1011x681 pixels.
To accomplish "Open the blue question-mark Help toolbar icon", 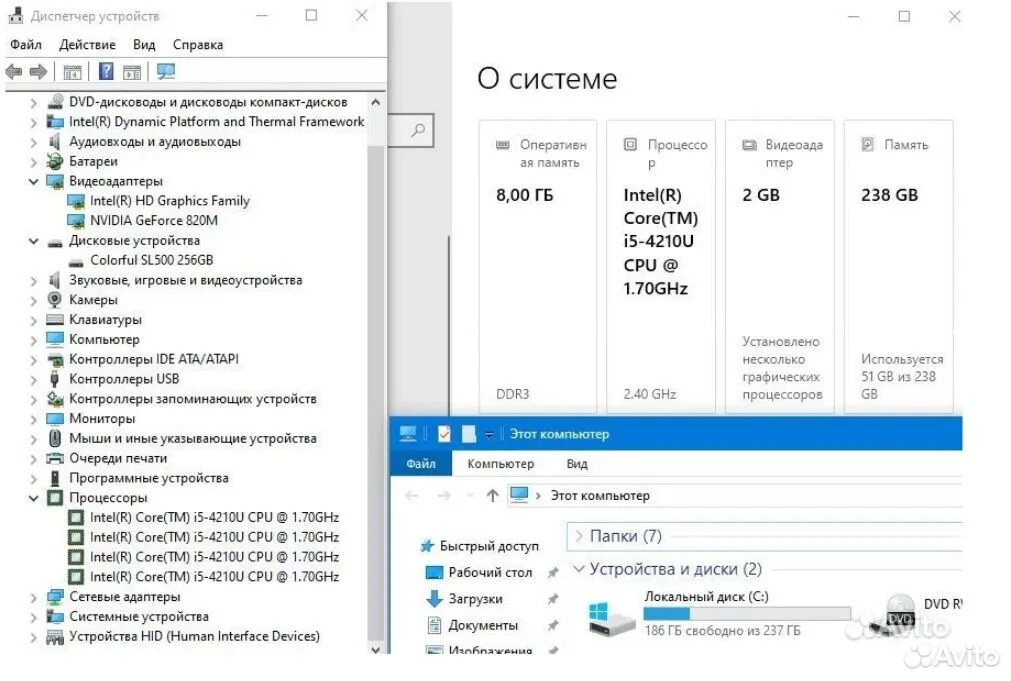I will [x=106, y=72].
